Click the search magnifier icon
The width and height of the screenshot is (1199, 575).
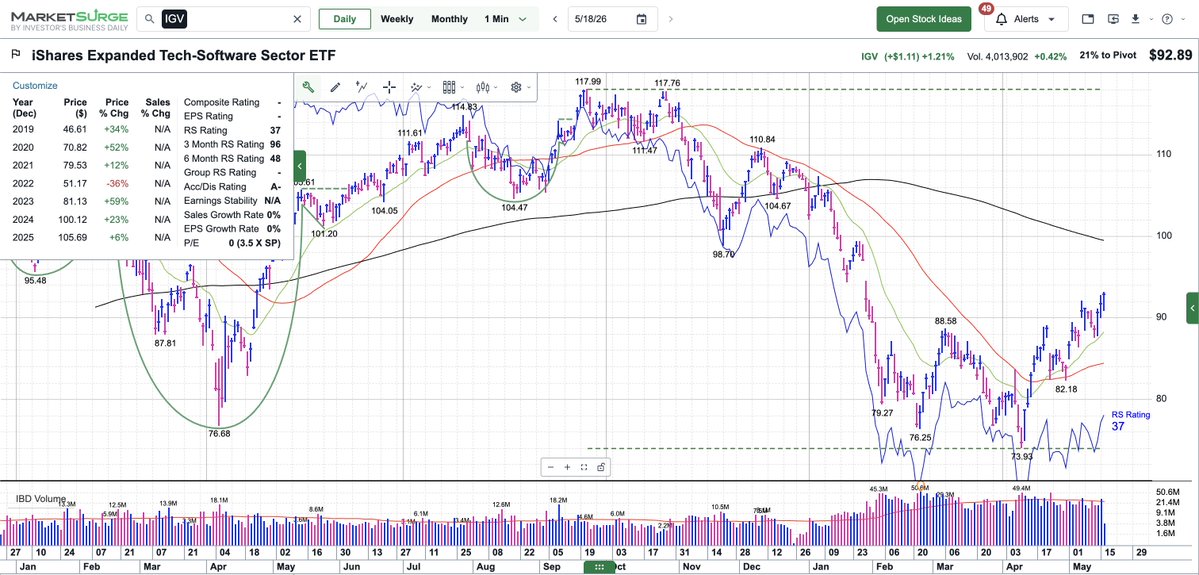click(151, 19)
